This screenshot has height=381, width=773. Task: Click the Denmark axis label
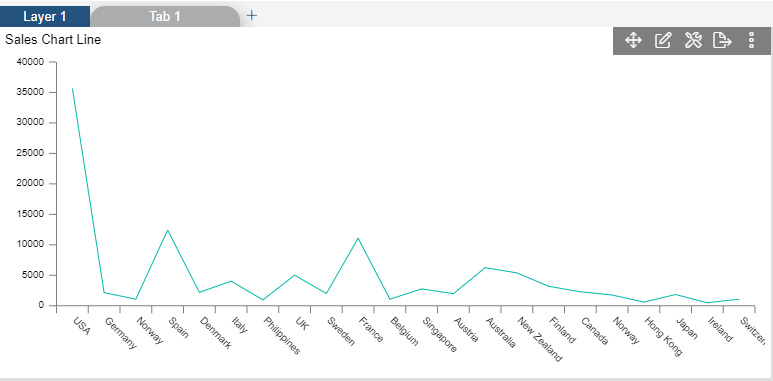pyautogui.click(x=215, y=333)
